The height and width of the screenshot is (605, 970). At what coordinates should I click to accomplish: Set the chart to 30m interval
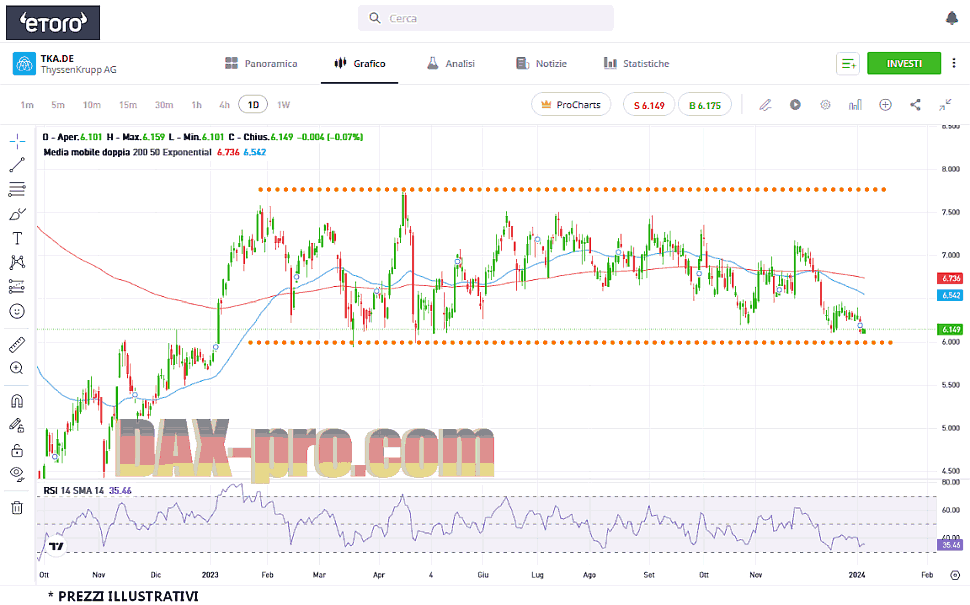click(x=164, y=105)
